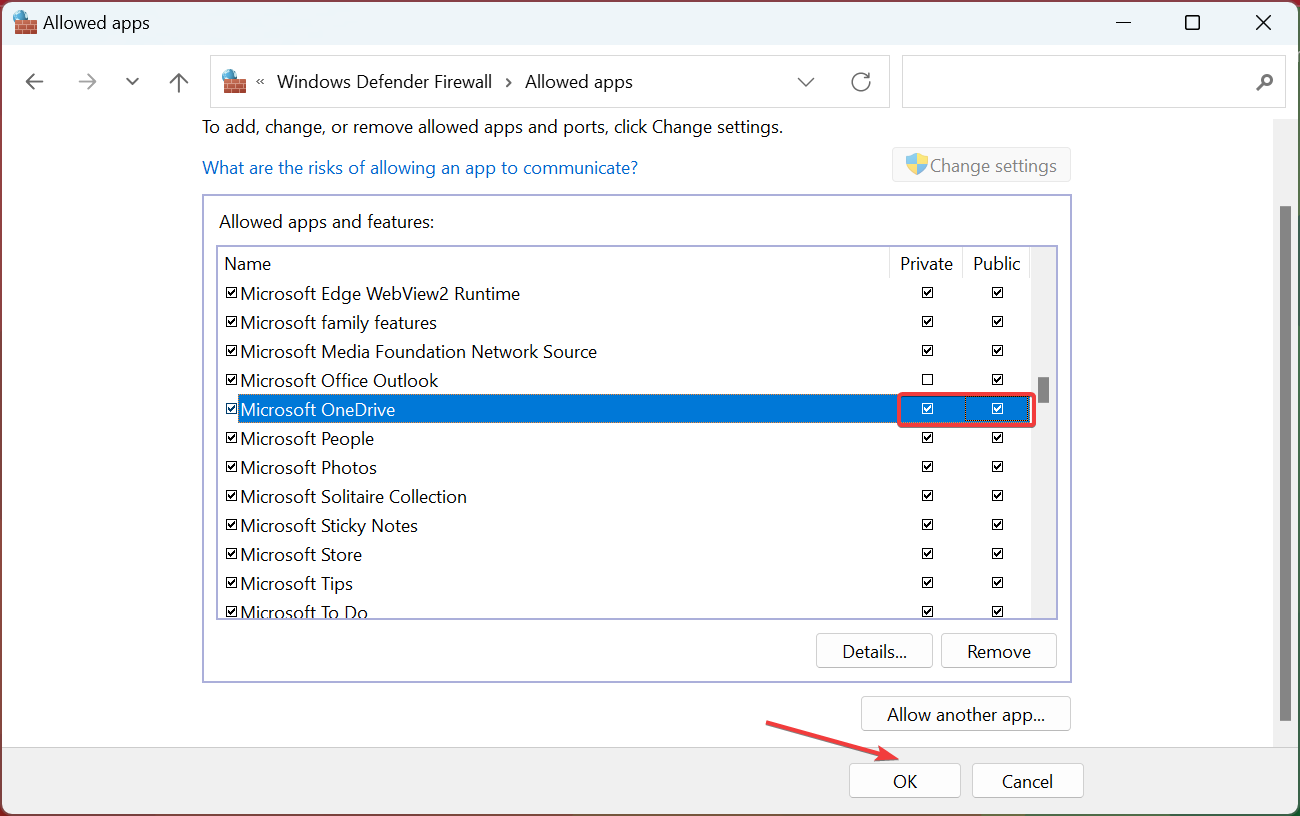Expand the address bar history dropdown
The image size is (1300, 816).
(806, 82)
